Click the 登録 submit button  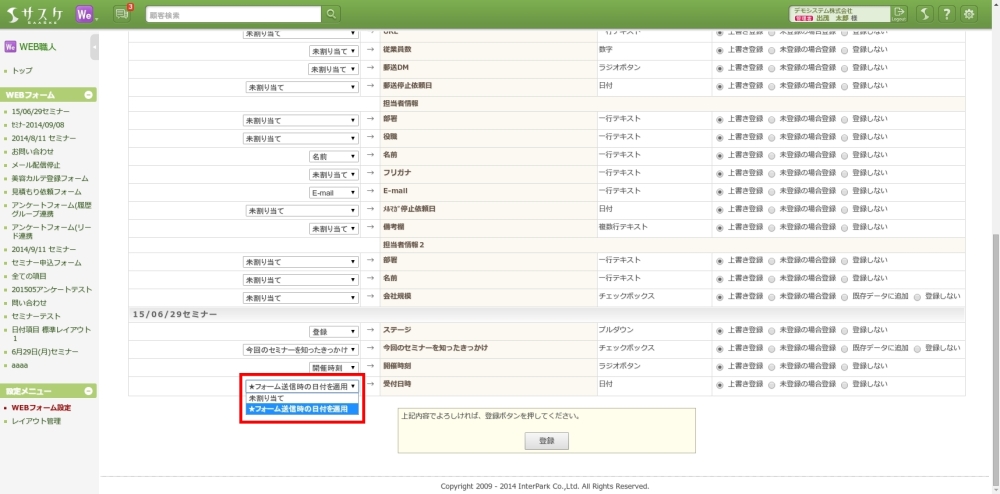pyautogui.click(x=546, y=440)
